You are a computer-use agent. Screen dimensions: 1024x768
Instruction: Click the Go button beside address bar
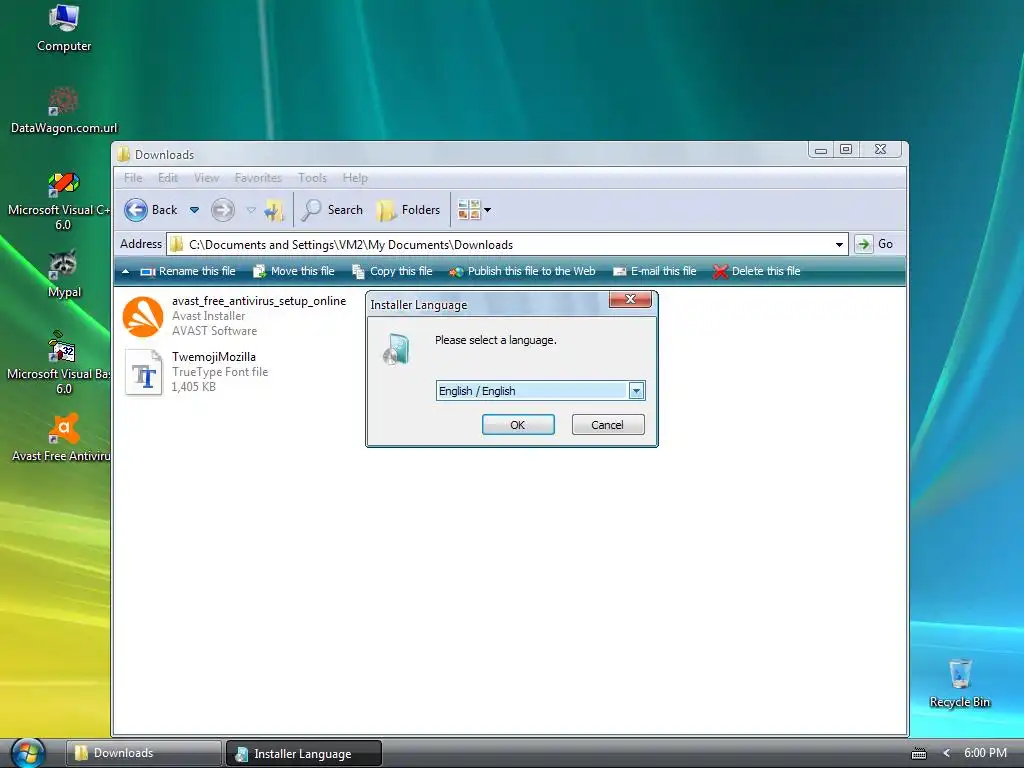click(874, 244)
